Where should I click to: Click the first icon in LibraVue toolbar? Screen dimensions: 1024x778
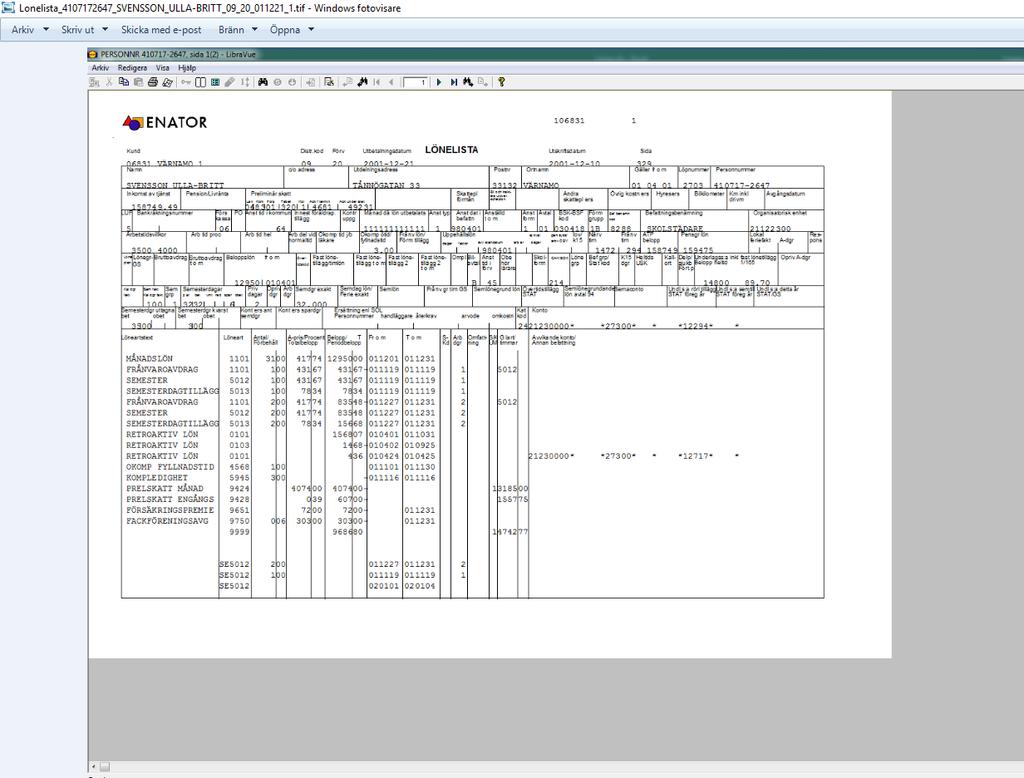coord(94,82)
